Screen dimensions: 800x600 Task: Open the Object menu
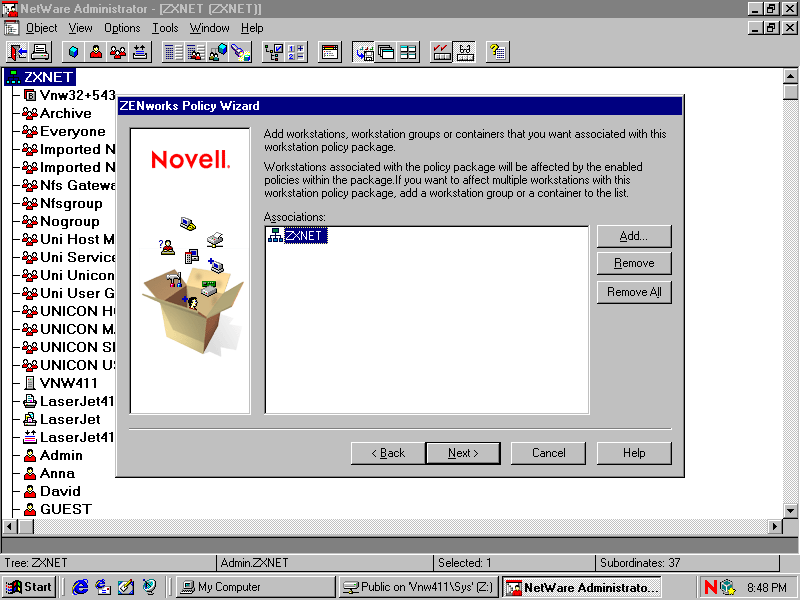pyautogui.click(x=41, y=28)
